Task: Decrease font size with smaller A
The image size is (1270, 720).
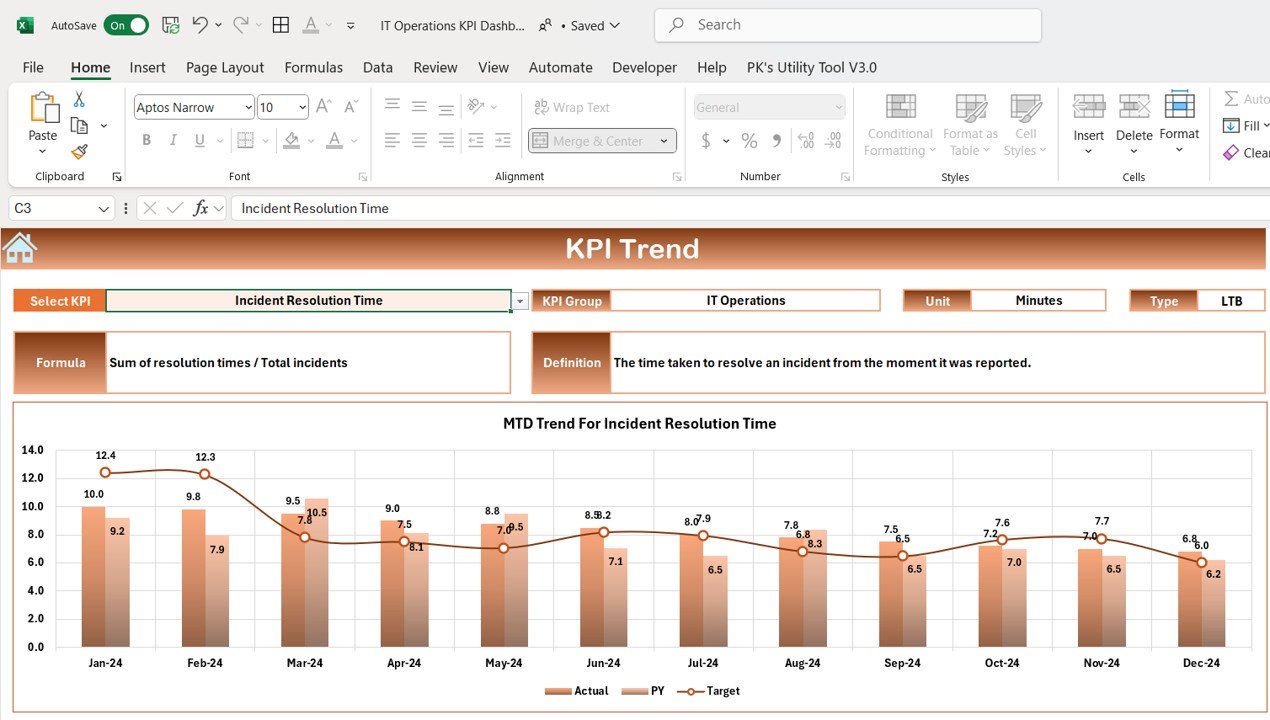Action: [351, 106]
